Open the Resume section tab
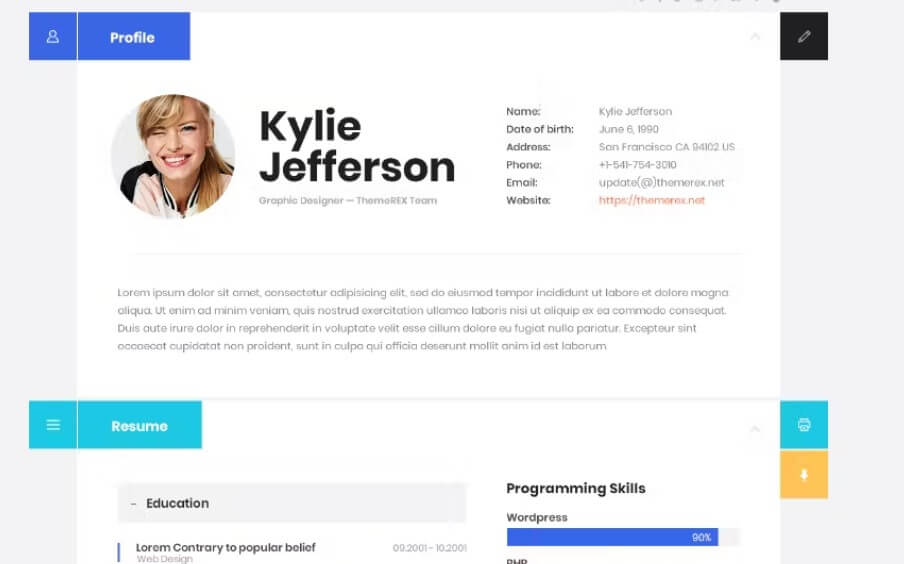Screen dimensions: 904x564 click(140, 425)
